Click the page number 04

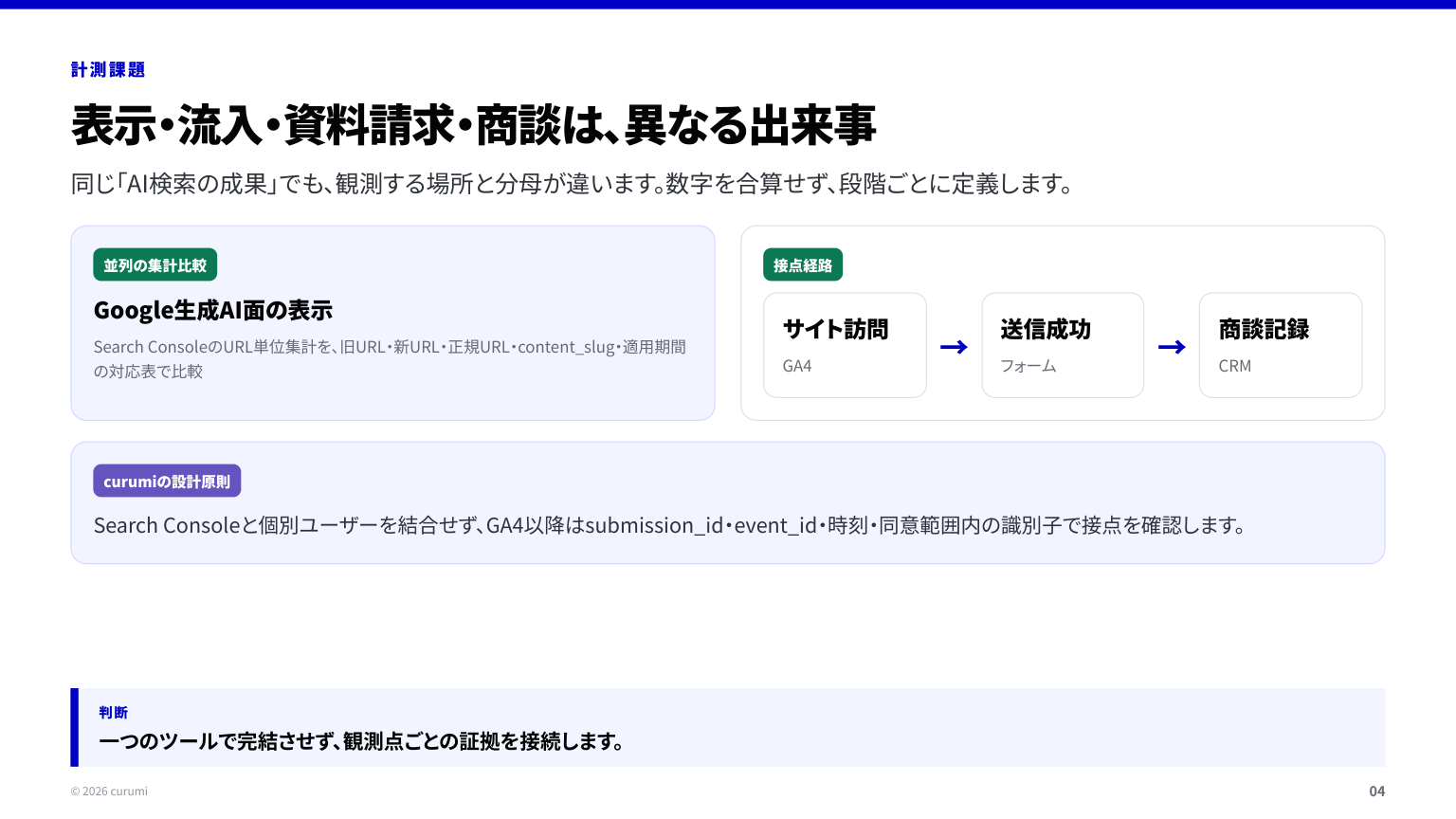coord(1377,792)
